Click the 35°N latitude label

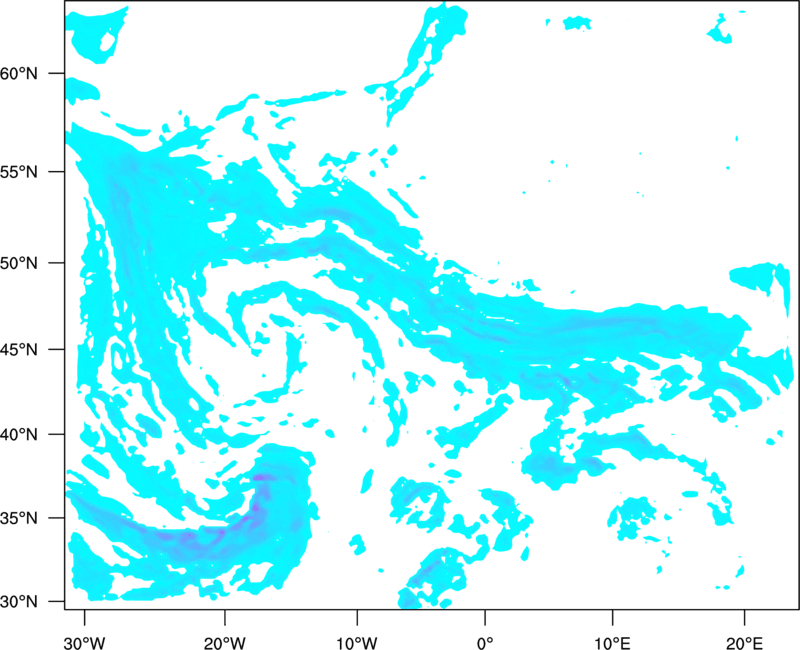19,518
